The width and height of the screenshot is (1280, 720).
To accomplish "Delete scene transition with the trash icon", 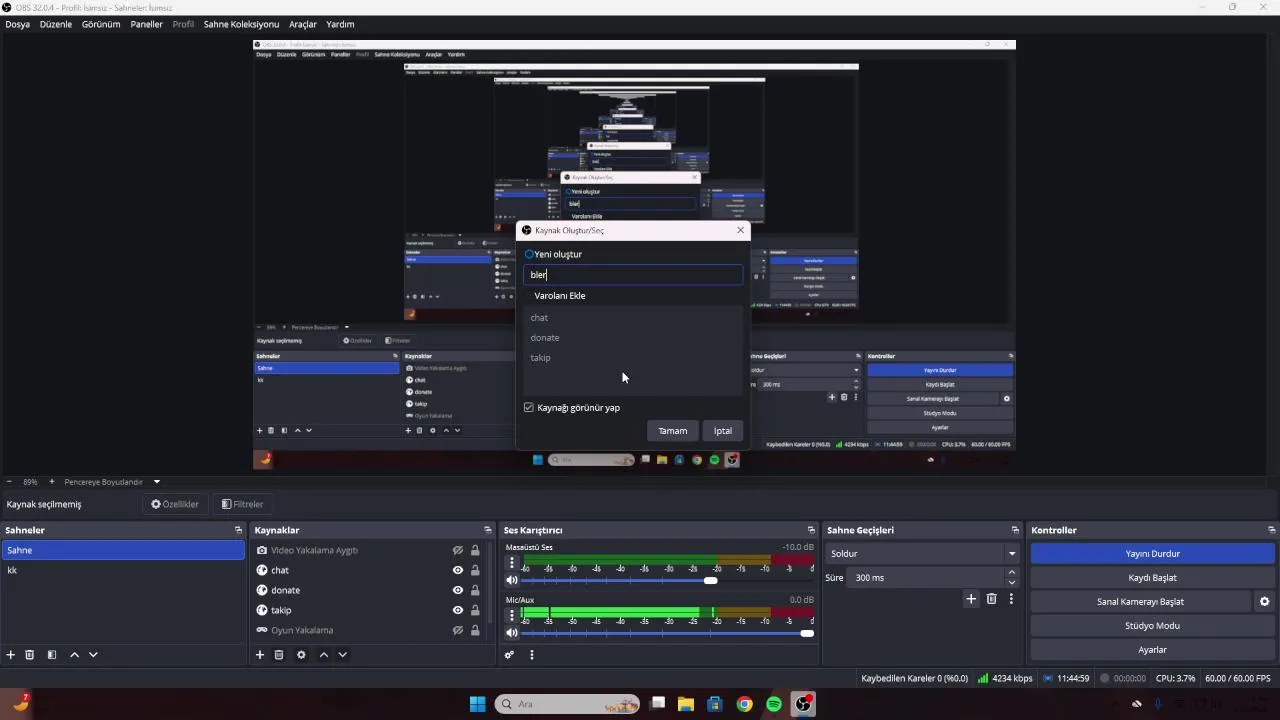I will tap(992, 599).
